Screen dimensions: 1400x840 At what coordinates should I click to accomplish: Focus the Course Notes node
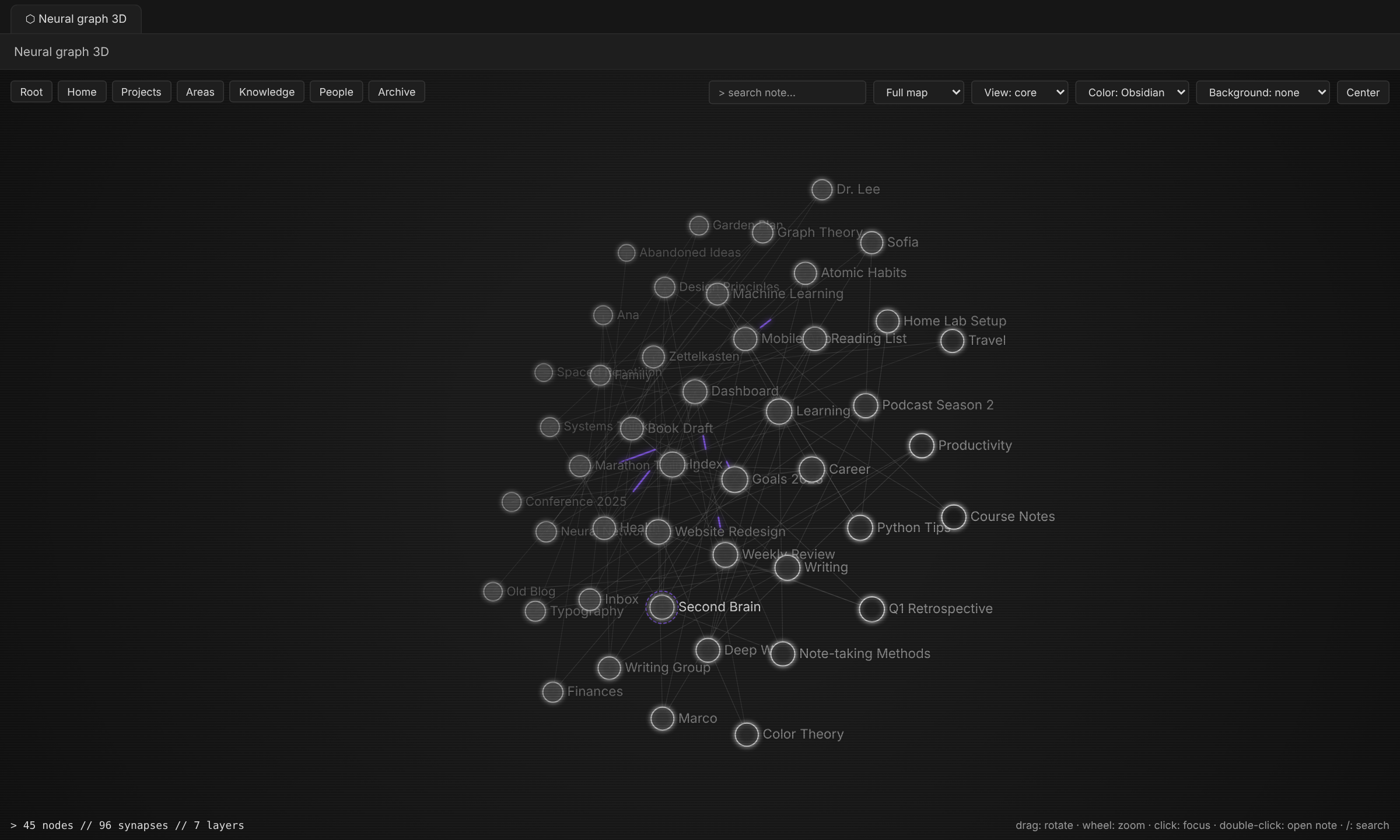tap(954, 517)
